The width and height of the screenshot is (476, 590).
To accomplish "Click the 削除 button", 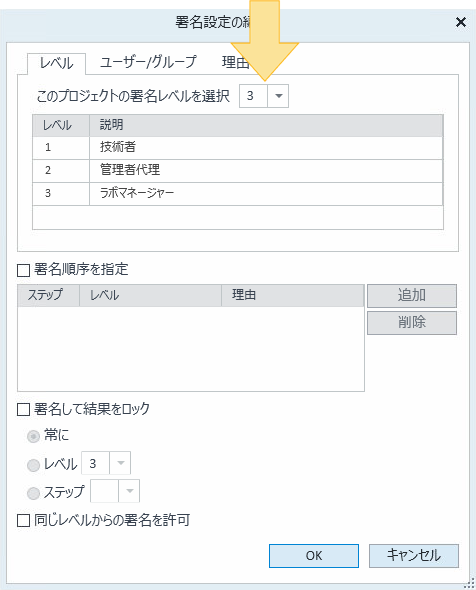I will [x=412, y=323].
